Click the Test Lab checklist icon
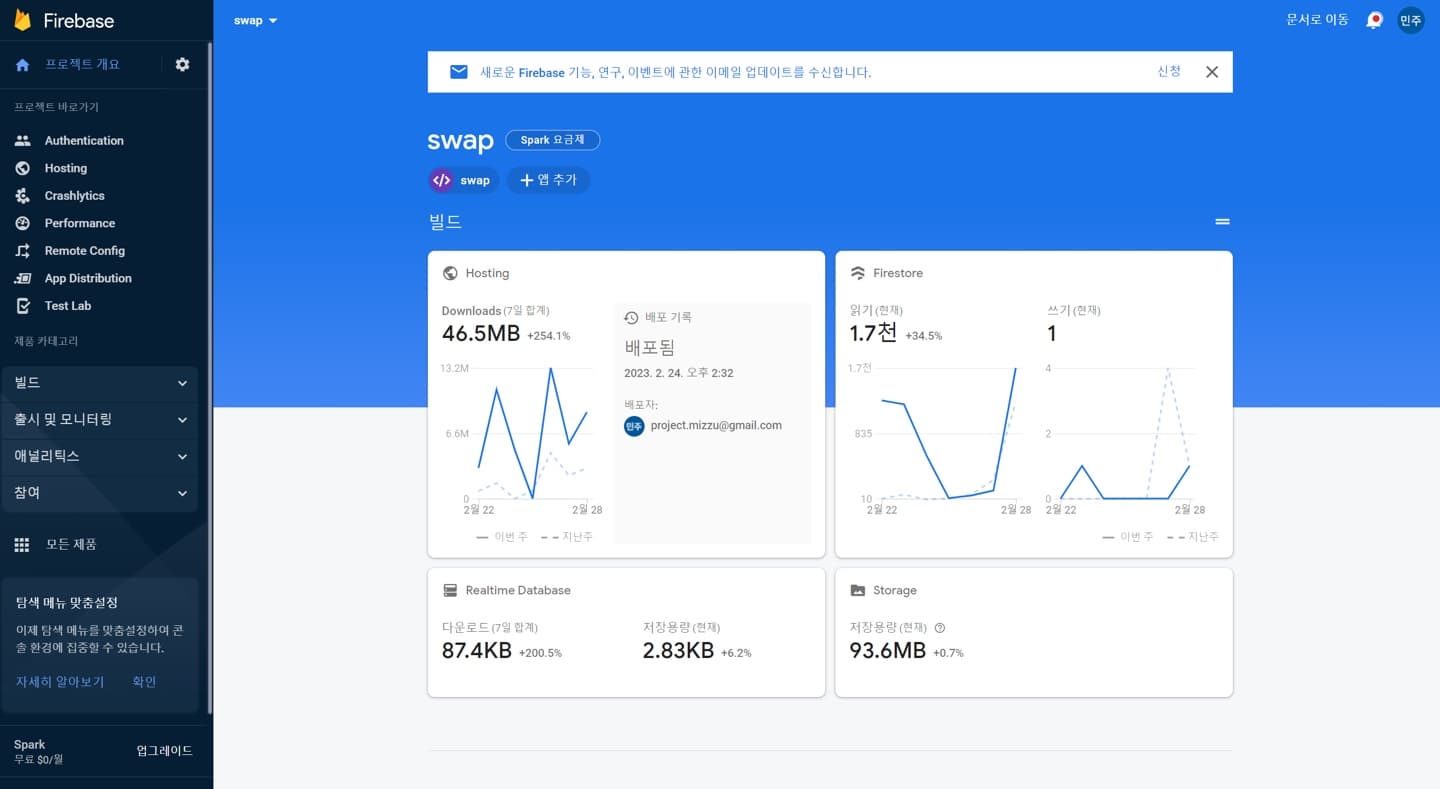The image size is (1440, 789). [x=23, y=306]
